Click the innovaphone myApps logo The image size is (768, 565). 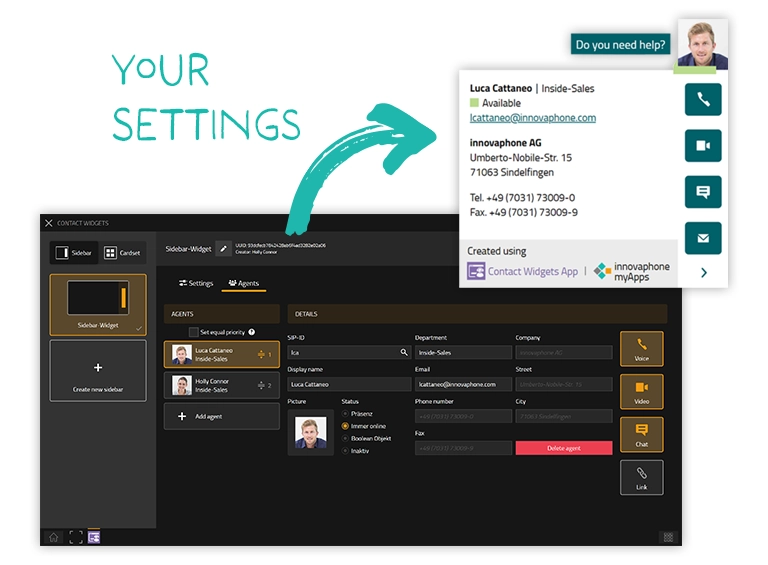(631, 271)
